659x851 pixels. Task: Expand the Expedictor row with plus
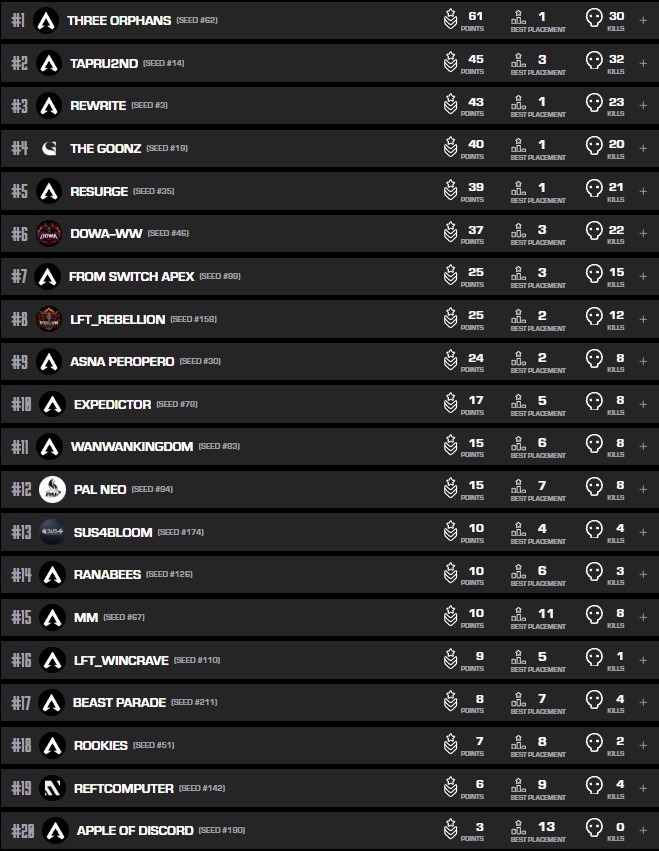[x=643, y=404]
